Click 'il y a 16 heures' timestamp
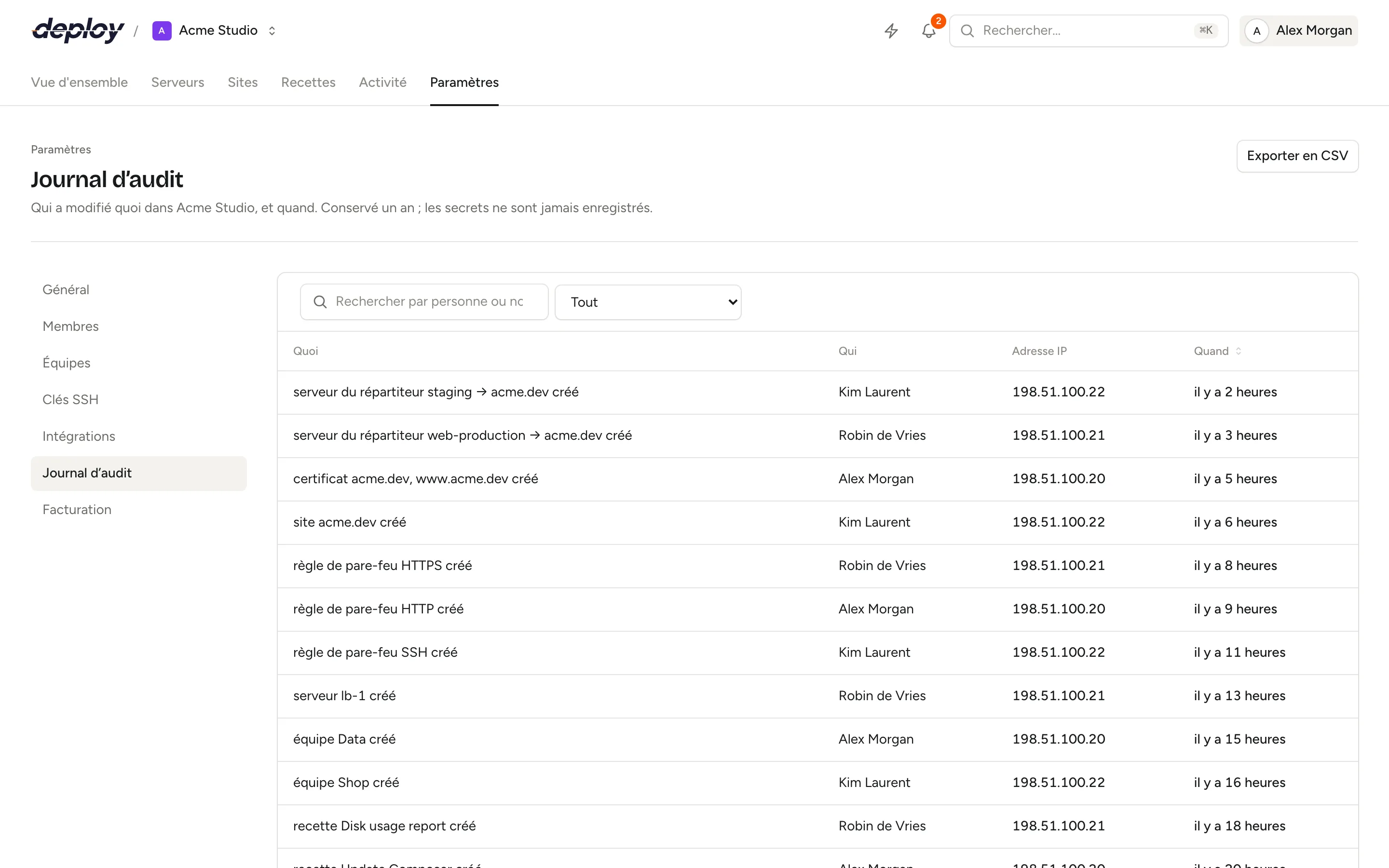1389x868 pixels. click(1239, 783)
